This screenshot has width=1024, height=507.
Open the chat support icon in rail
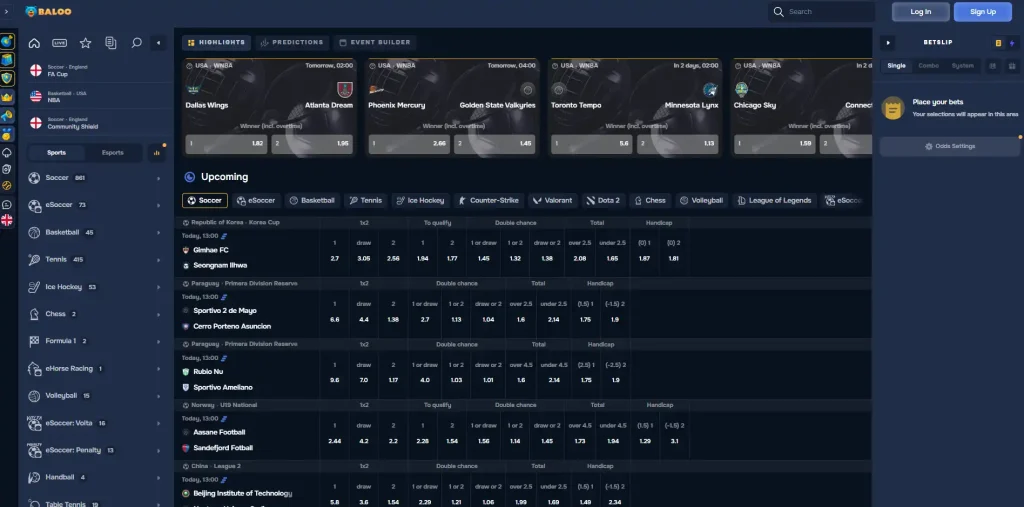(7, 204)
